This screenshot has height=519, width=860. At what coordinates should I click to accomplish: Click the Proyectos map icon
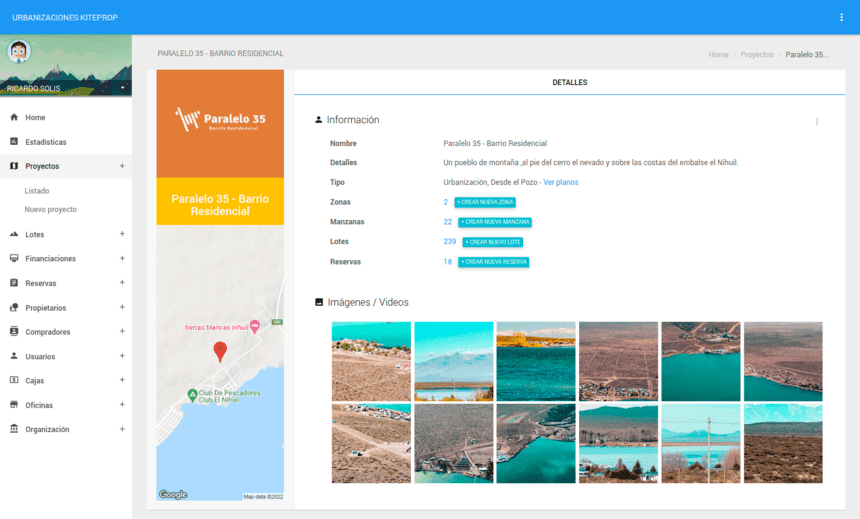[x=14, y=166]
